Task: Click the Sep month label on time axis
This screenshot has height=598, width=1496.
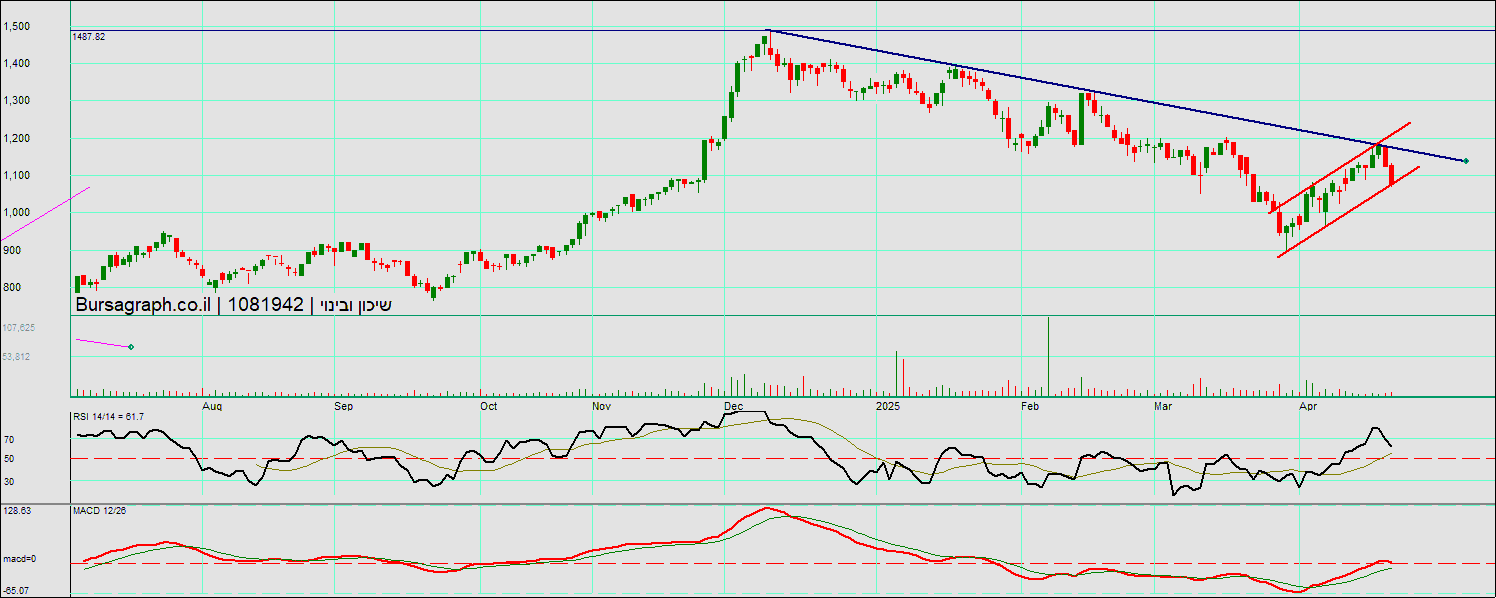Action: pyautogui.click(x=343, y=407)
